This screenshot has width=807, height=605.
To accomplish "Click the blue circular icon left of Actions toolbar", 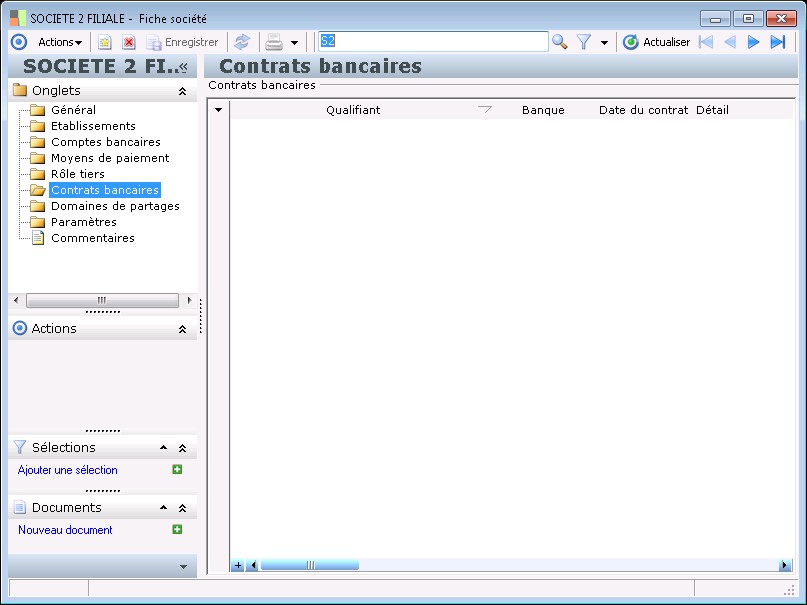I will click(19, 42).
